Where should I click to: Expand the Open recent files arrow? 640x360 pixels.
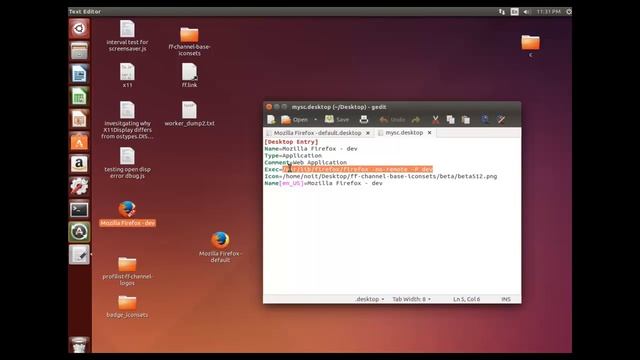(x=316, y=120)
